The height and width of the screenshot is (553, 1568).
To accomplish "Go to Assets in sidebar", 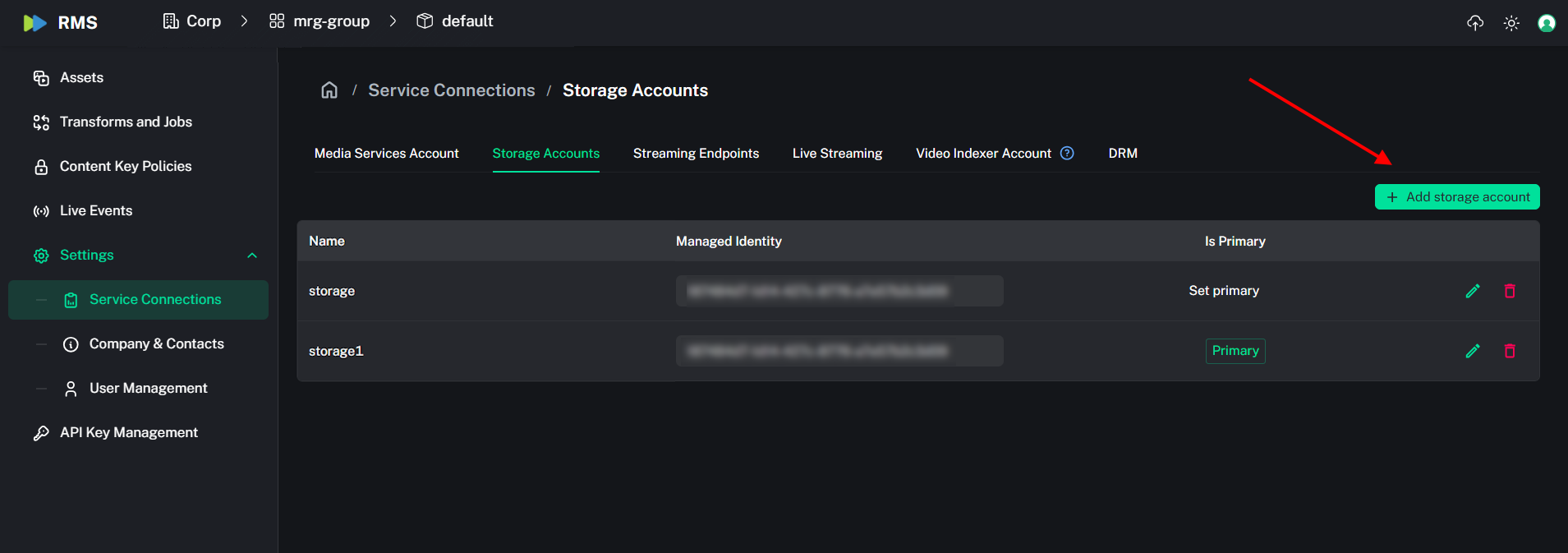I will coord(81,77).
